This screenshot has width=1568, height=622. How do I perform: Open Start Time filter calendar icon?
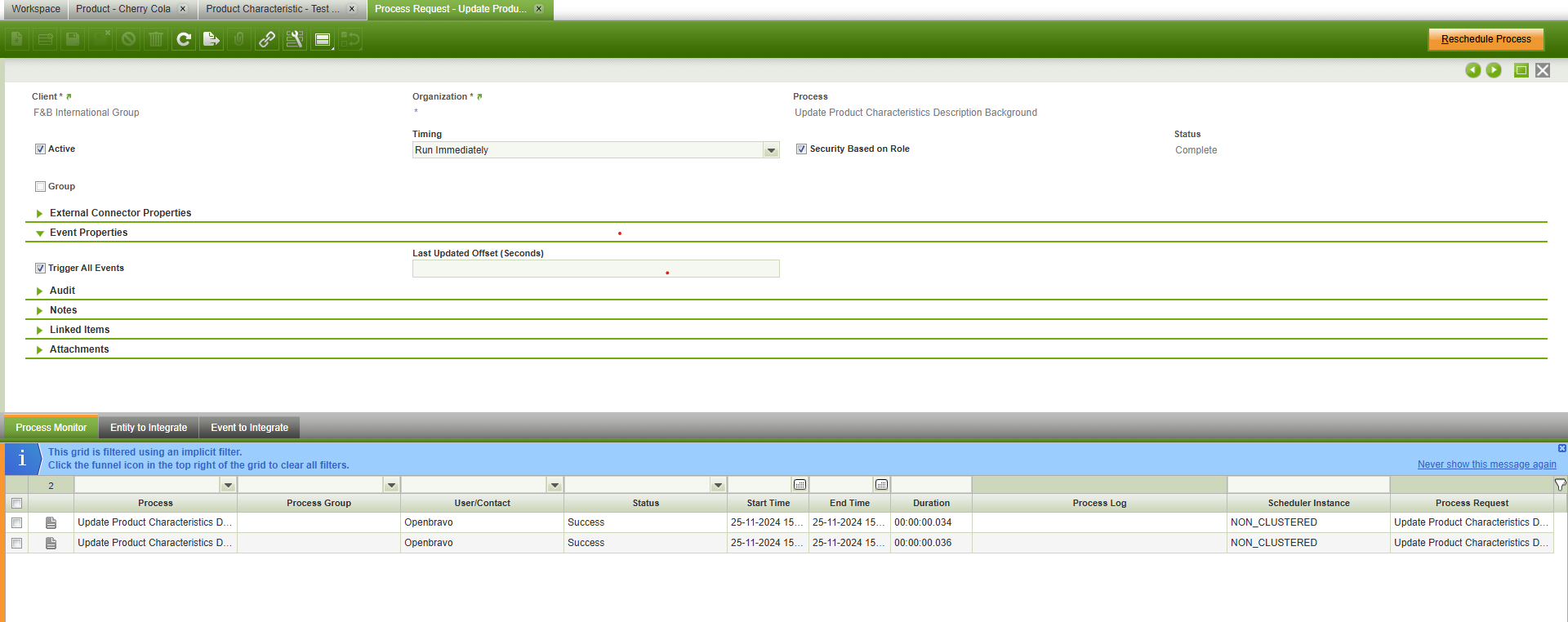coord(800,485)
